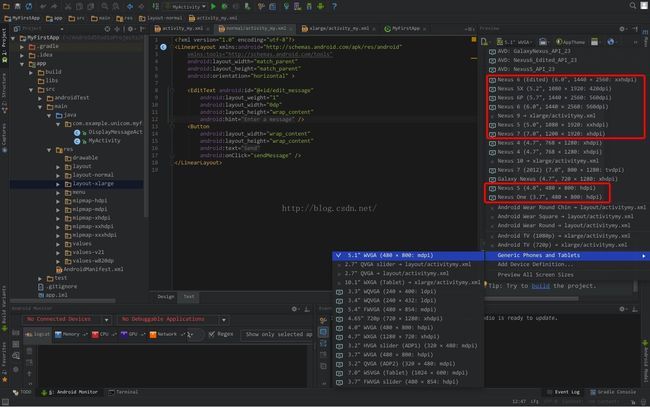Click the Project tree horizontal scrollbar

(63, 301)
